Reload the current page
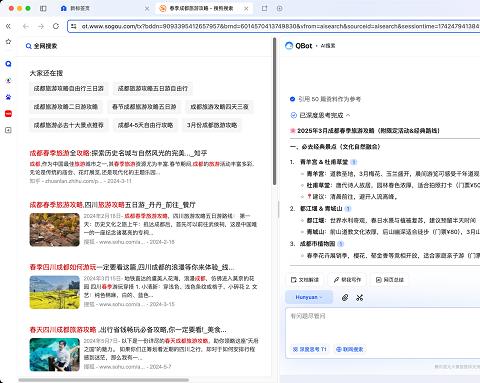 click(x=56, y=26)
